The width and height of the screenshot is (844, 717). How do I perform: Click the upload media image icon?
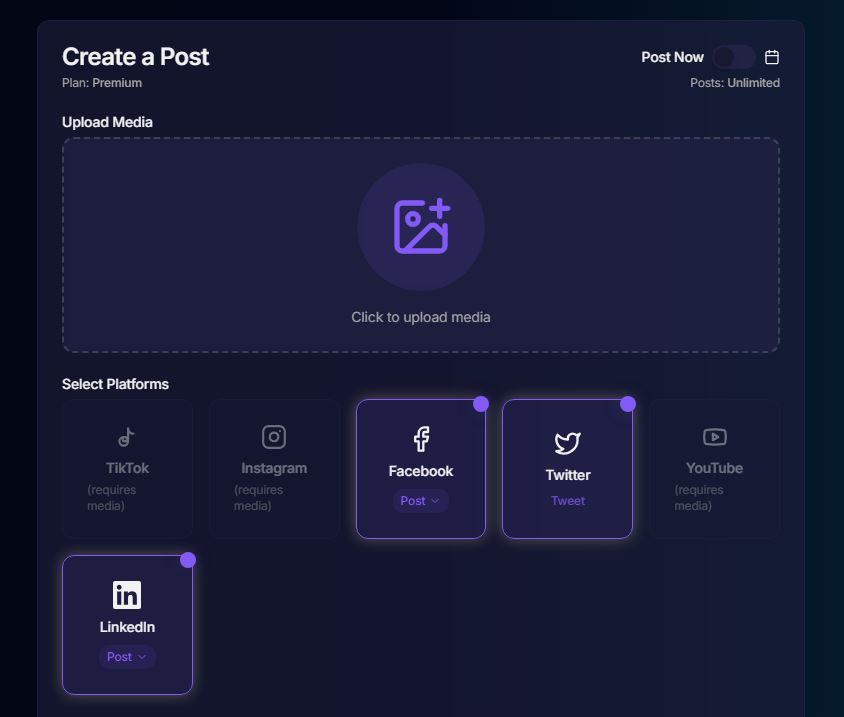421,226
